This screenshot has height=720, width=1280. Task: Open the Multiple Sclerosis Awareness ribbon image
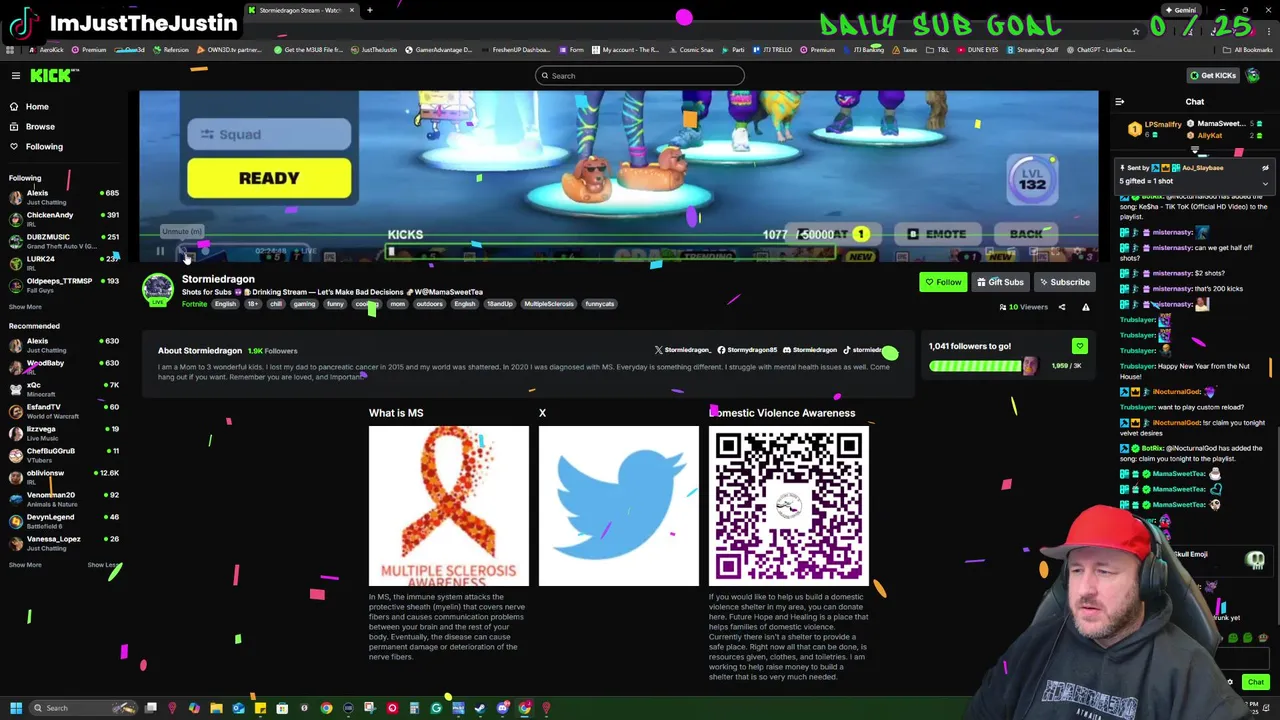[x=449, y=506]
